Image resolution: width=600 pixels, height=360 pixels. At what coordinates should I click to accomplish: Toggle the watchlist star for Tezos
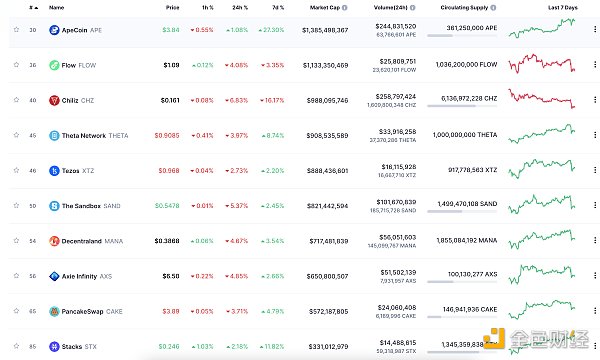pyautogui.click(x=16, y=170)
